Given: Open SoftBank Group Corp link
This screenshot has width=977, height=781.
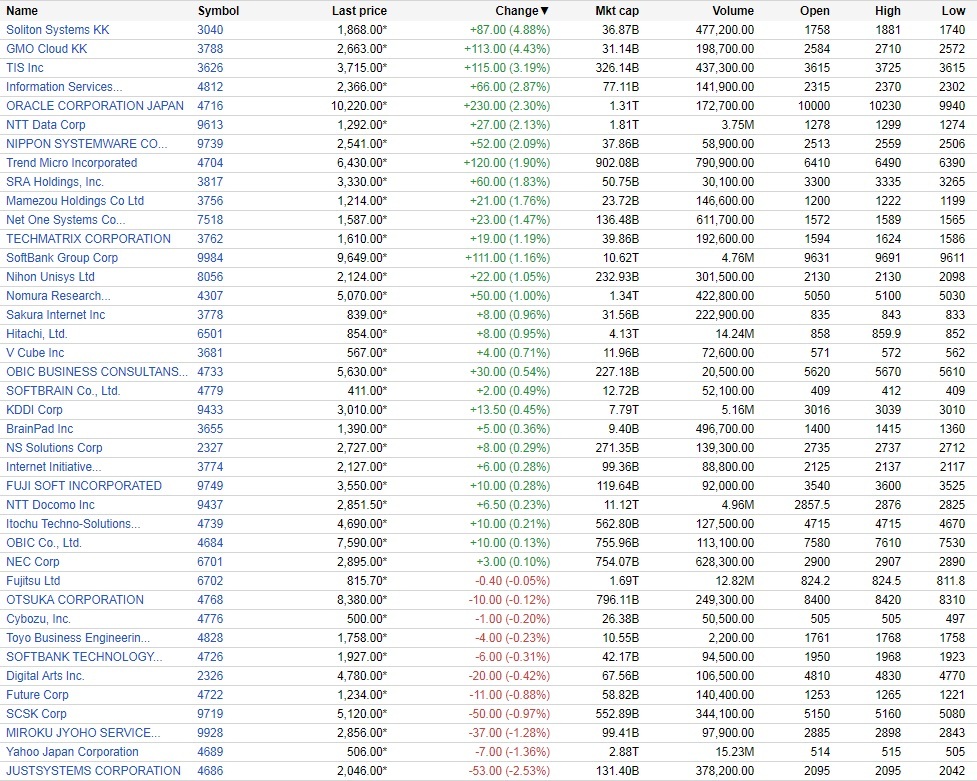Looking at the screenshot, I should pos(62,258).
